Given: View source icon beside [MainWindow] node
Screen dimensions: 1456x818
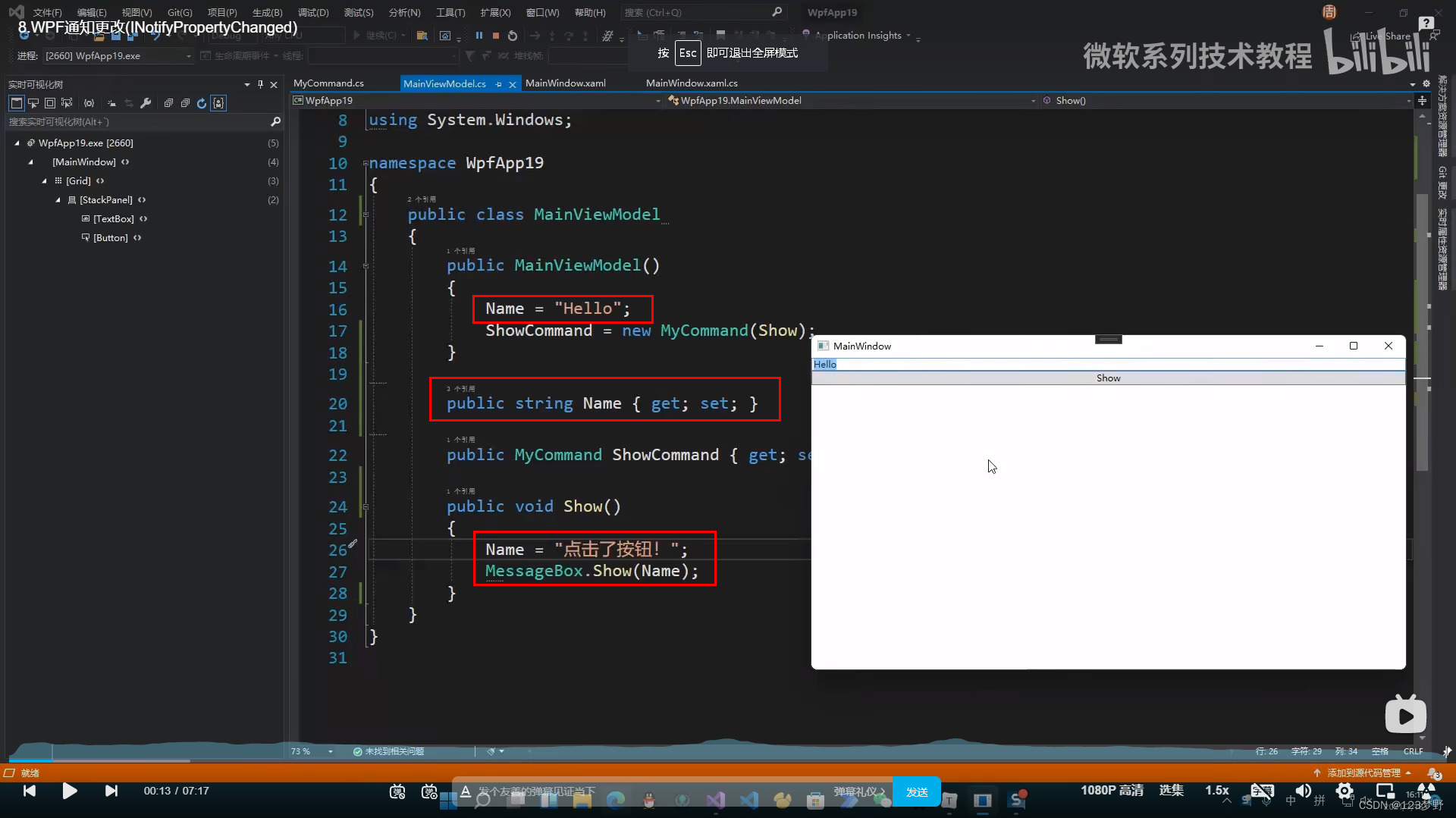Looking at the screenshot, I should tap(125, 161).
